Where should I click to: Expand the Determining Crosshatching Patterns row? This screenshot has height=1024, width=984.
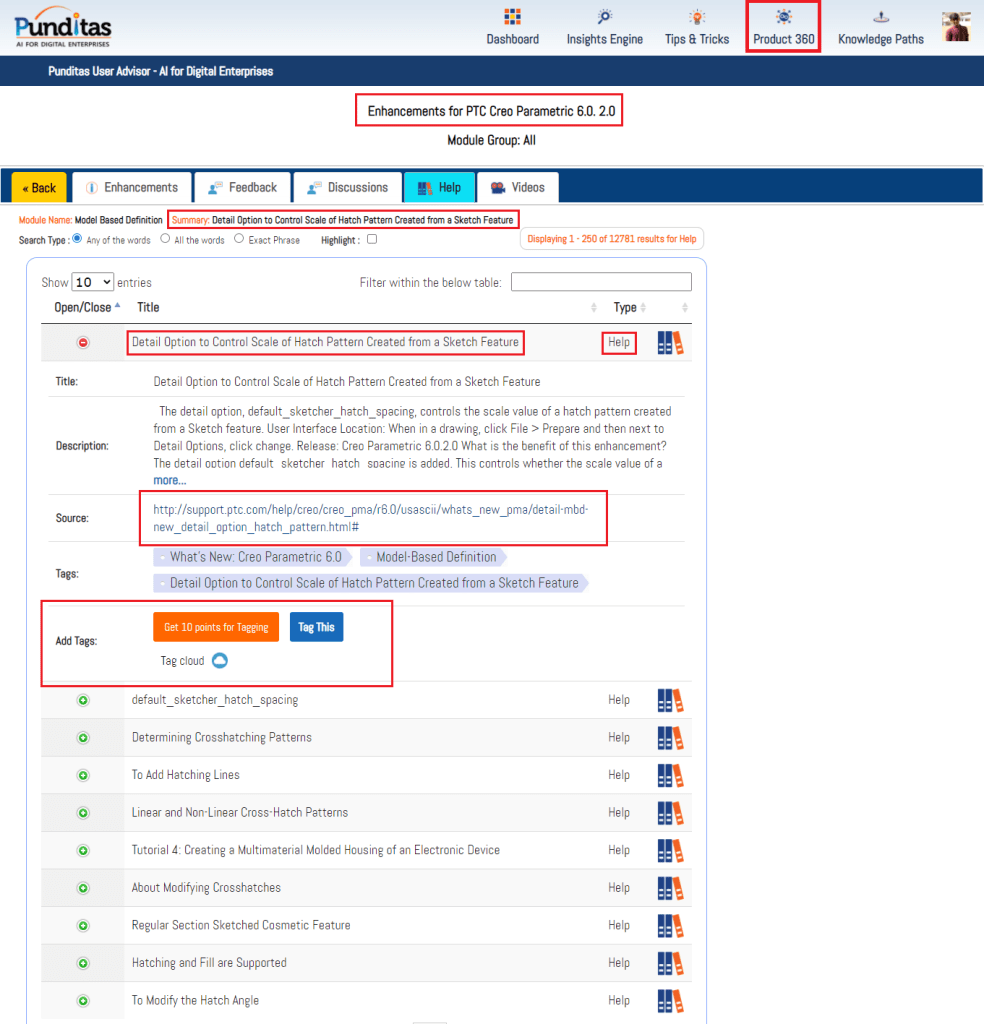click(83, 738)
